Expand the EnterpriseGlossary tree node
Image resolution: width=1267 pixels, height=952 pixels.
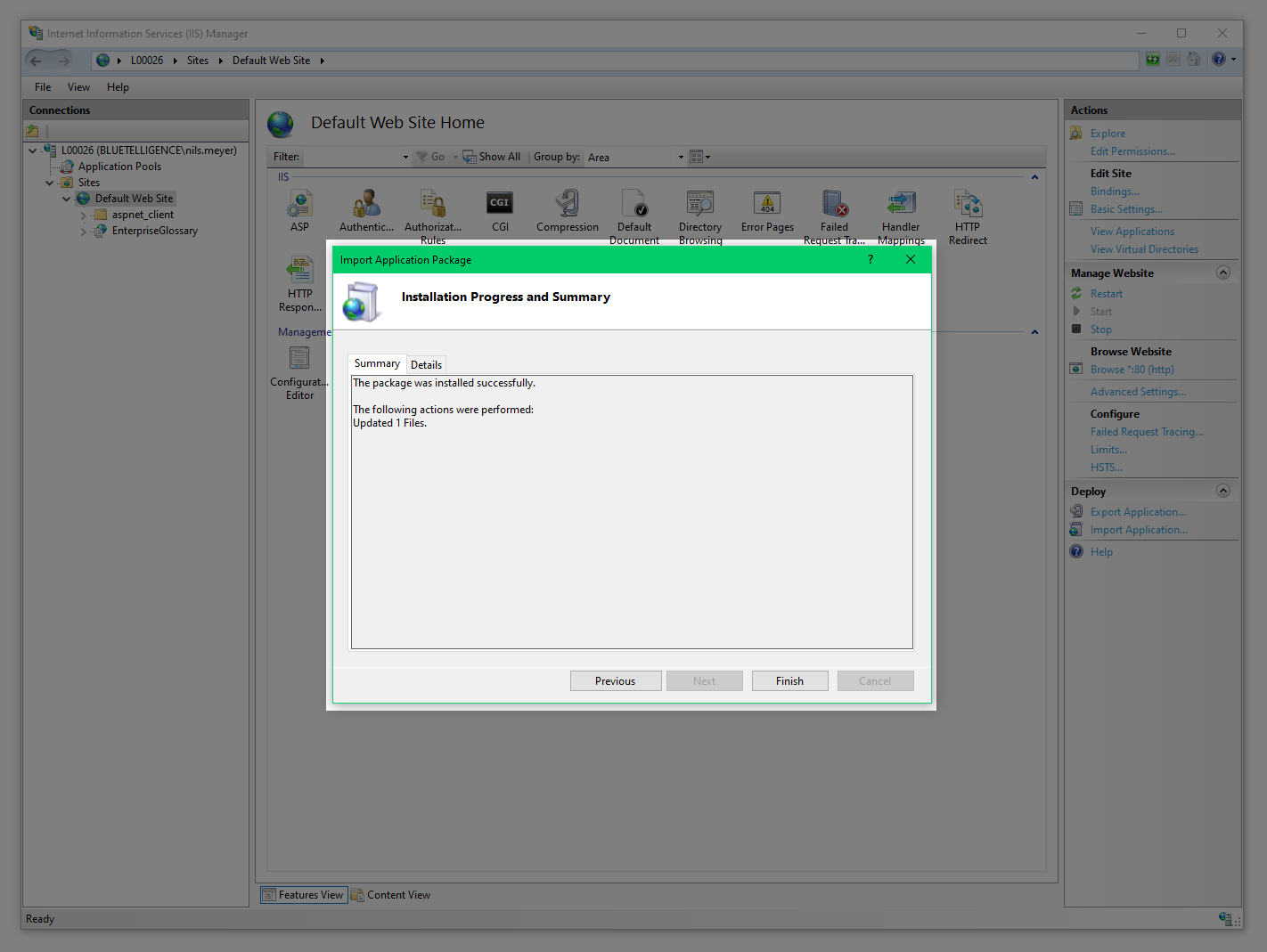click(x=84, y=231)
